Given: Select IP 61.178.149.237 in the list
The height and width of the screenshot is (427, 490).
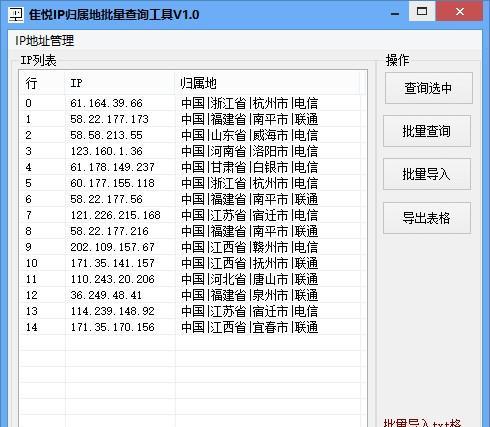Looking at the screenshot, I should 112,167.
